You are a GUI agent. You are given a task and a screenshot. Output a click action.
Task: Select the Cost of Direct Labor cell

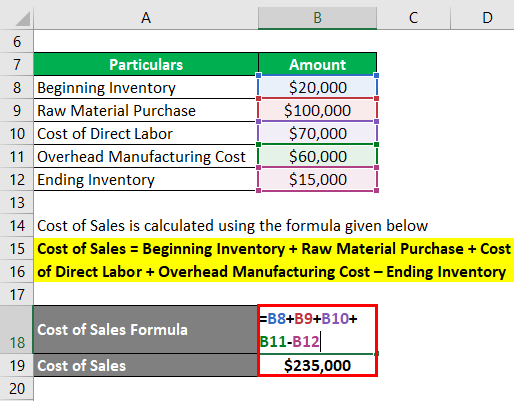point(146,134)
